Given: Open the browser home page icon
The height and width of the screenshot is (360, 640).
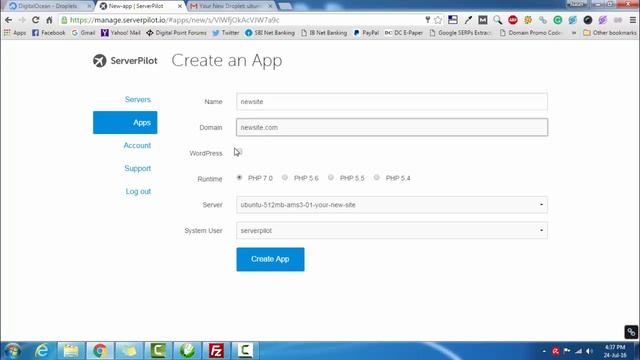Looking at the screenshot, I should [49, 20].
